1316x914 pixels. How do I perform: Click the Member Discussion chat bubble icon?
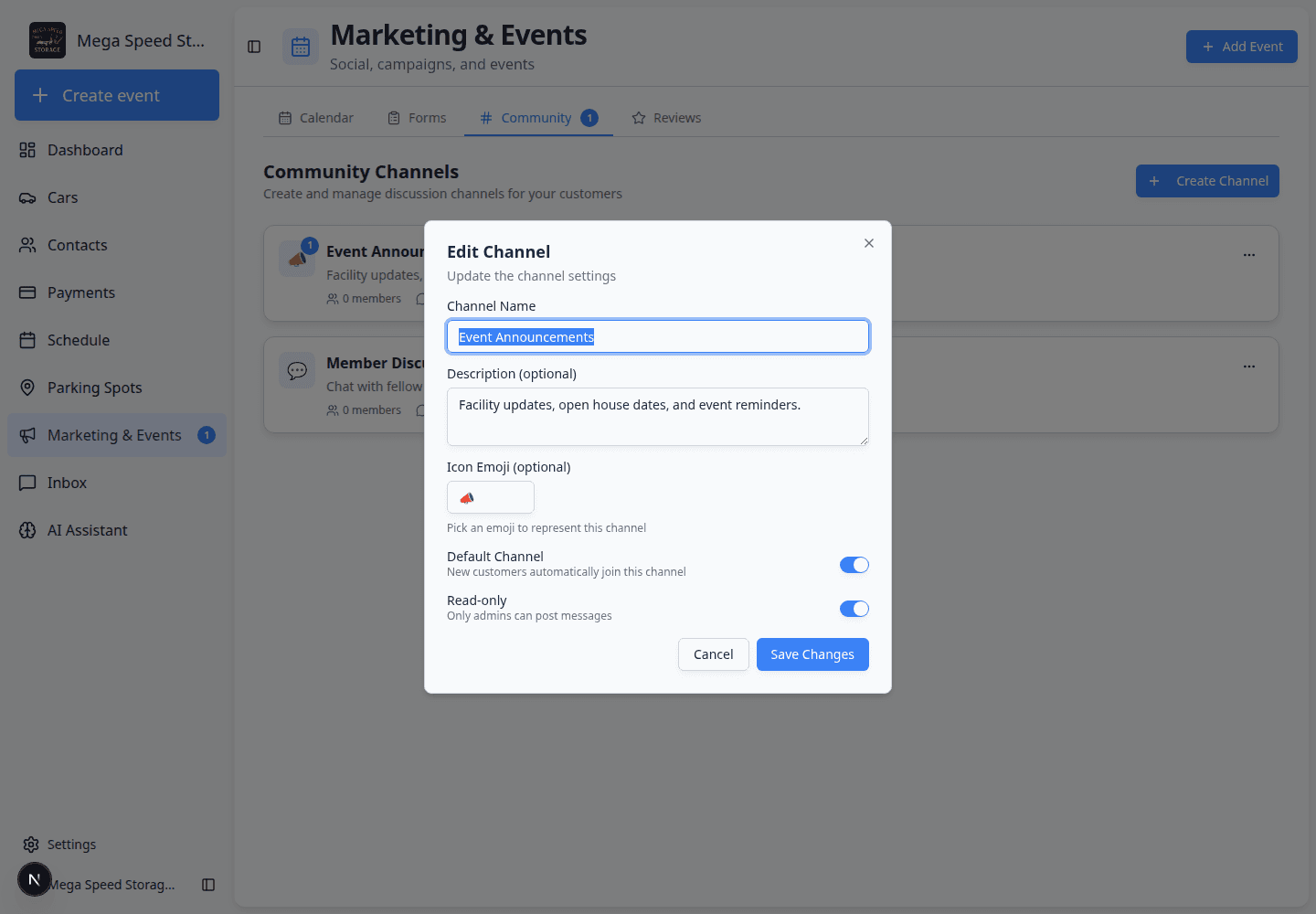tap(297, 370)
